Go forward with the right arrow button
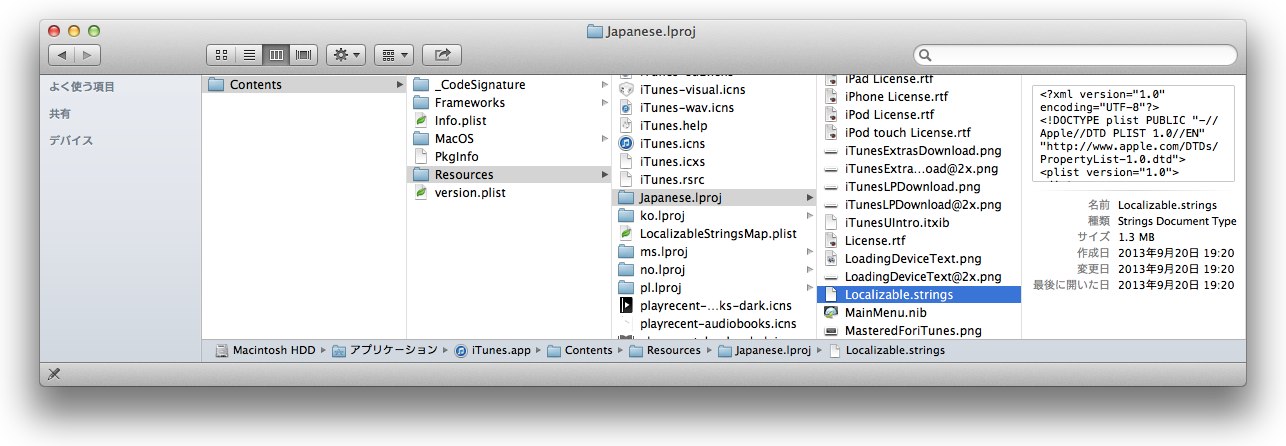Viewport: 1286px width, 446px height. click(x=88, y=55)
